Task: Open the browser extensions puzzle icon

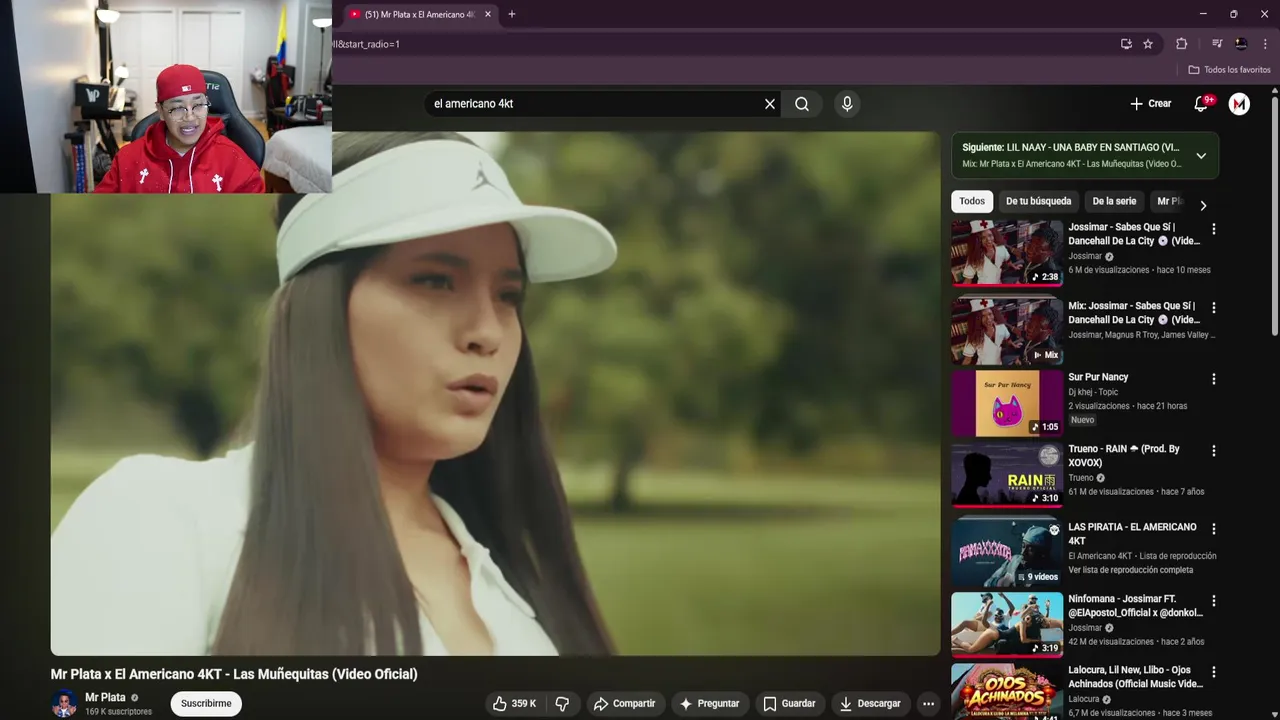Action: pos(1181,44)
